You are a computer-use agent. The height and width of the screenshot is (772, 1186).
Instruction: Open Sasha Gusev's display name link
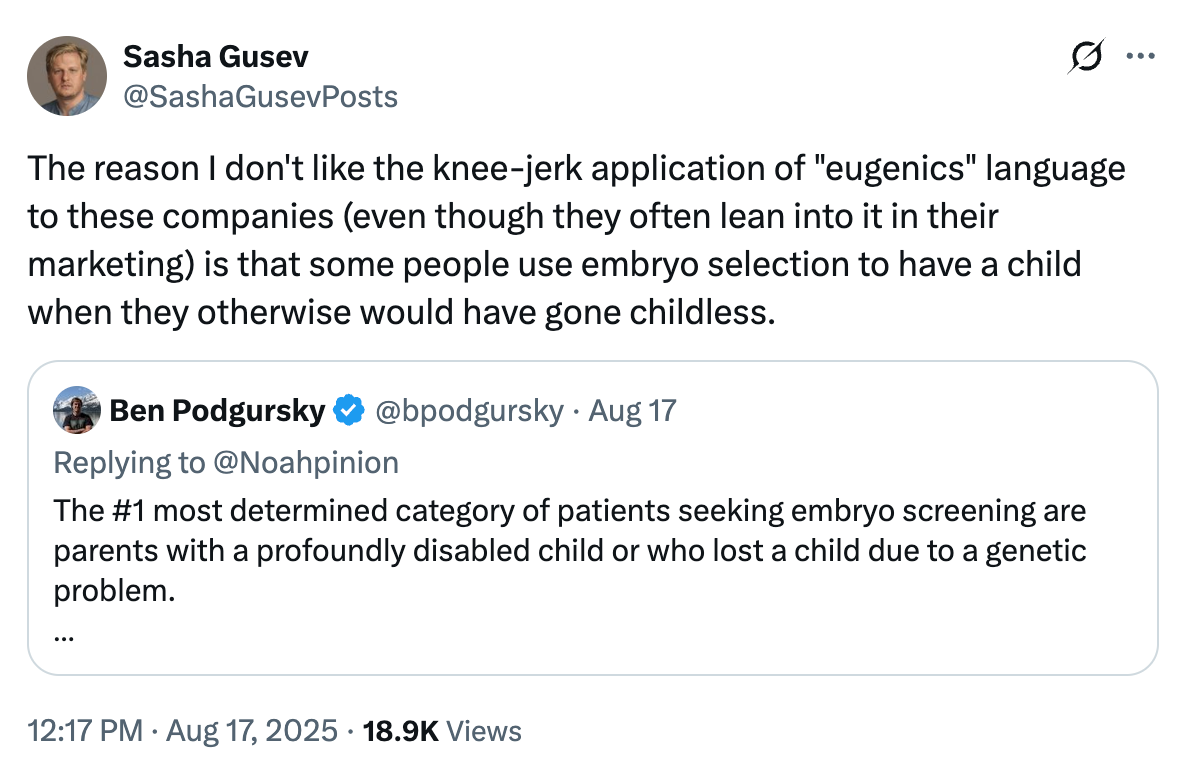click(x=215, y=57)
